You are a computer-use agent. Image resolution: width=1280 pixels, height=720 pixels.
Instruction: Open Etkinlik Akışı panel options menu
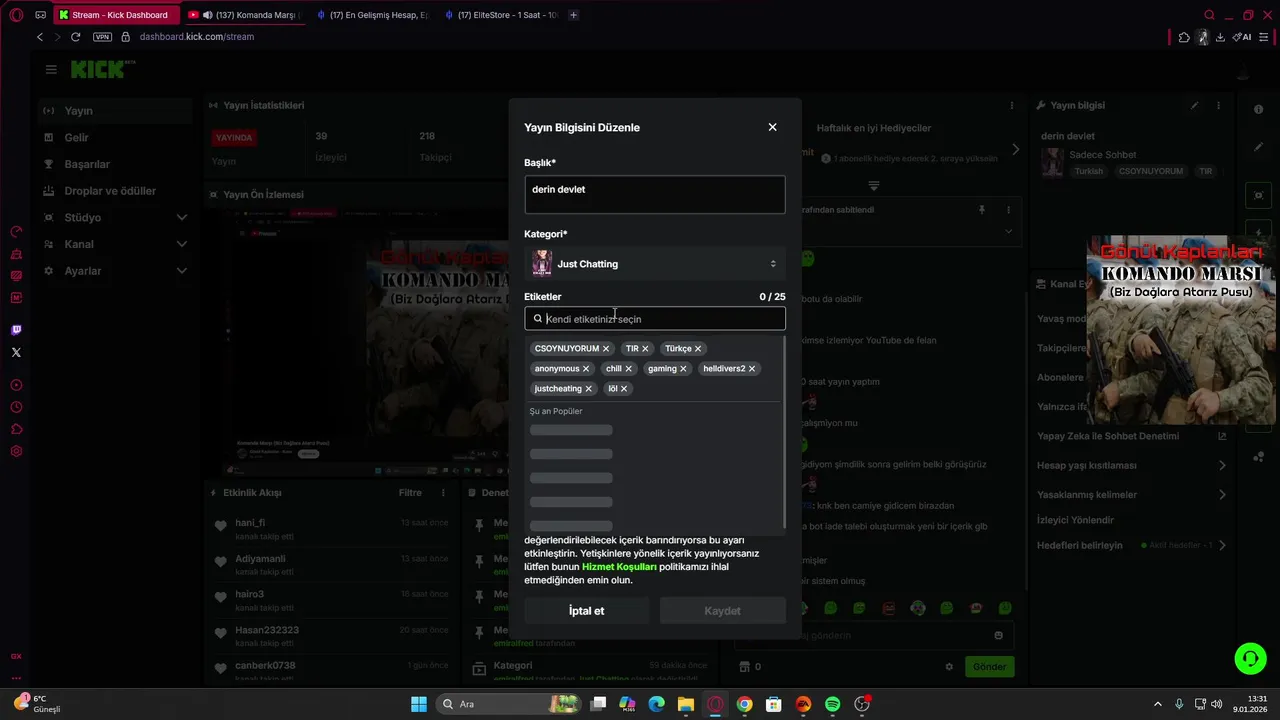443,493
